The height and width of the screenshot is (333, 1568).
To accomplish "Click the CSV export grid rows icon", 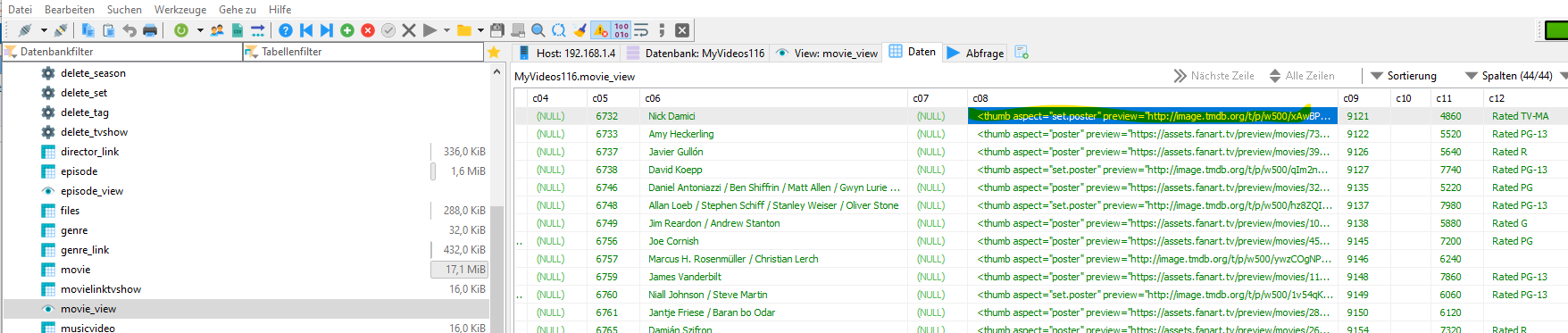I will 238,30.
